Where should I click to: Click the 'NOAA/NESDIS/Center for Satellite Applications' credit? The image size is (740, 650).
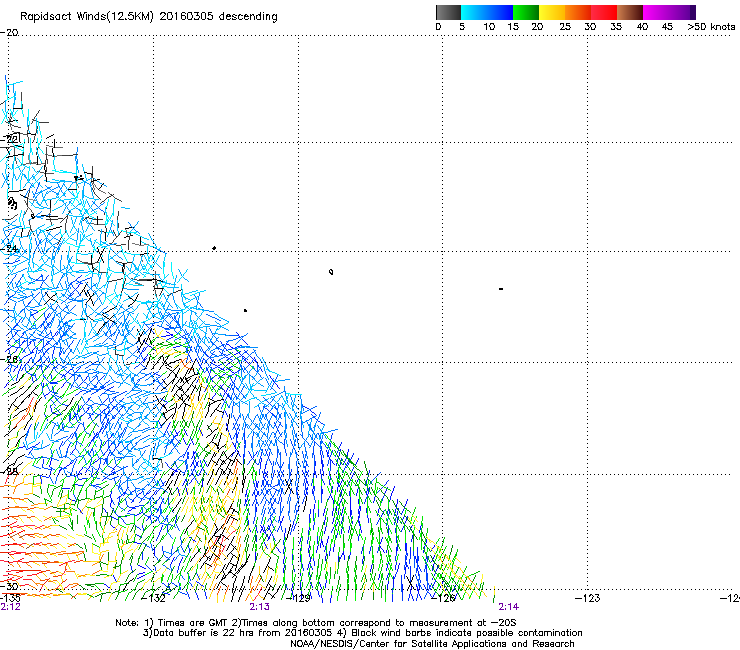(x=400, y=644)
